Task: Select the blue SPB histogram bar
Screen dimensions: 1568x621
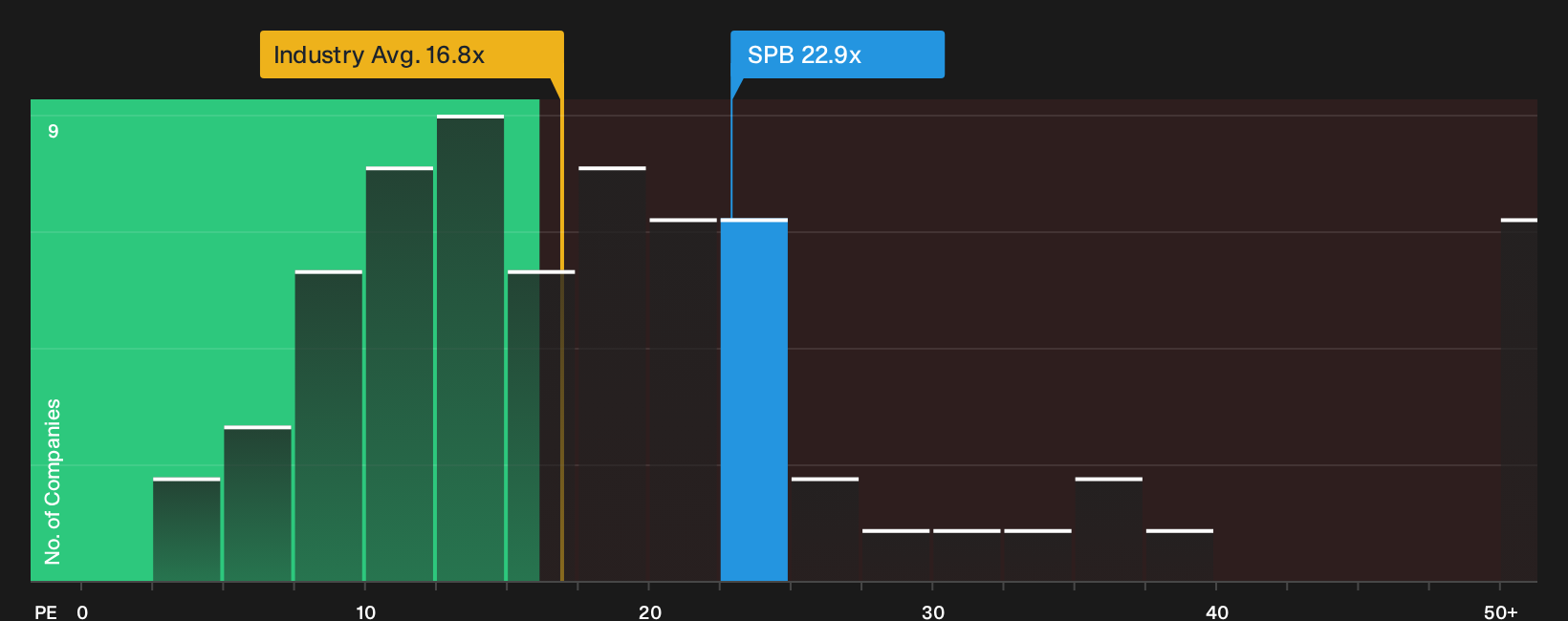Action: 754,400
